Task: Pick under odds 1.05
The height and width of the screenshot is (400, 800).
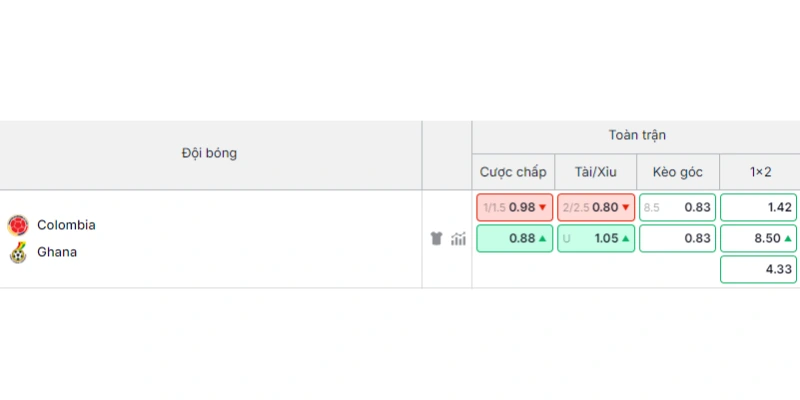Action: 596,238
